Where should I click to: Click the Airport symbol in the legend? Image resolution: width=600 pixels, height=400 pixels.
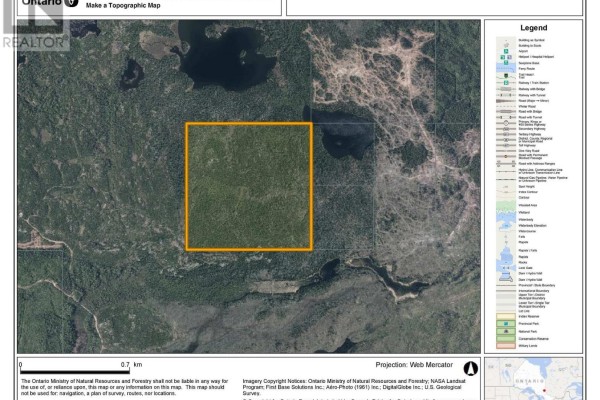[506, 51]
